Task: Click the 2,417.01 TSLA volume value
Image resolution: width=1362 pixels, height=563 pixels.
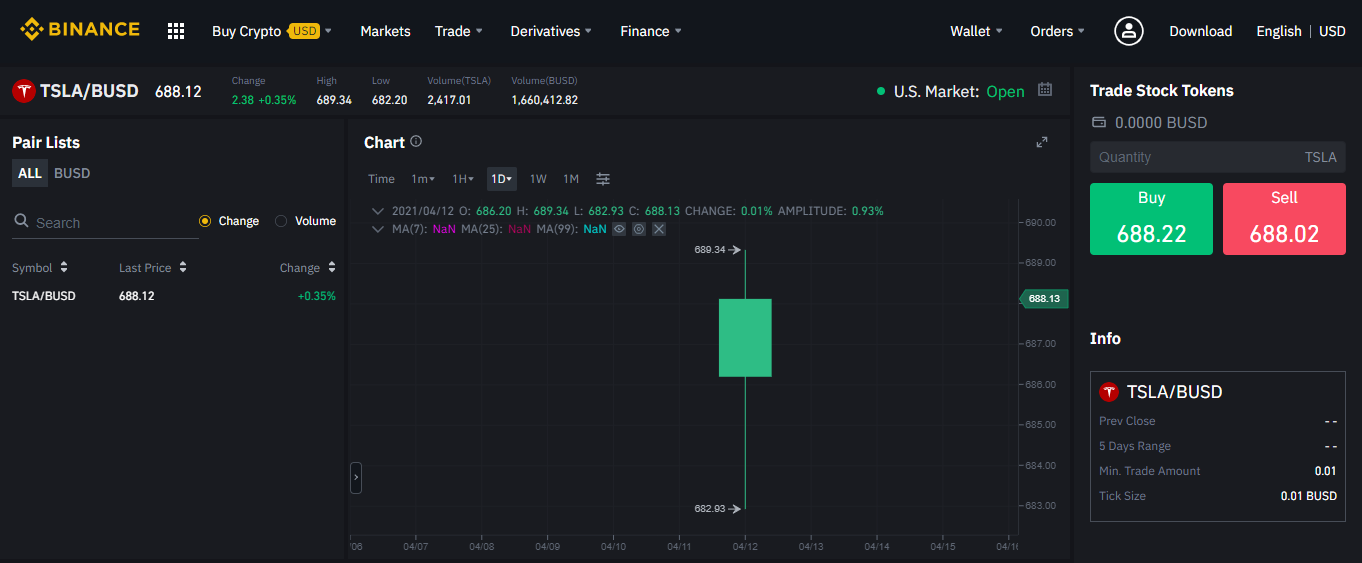Action: click(x=449, y=100)
